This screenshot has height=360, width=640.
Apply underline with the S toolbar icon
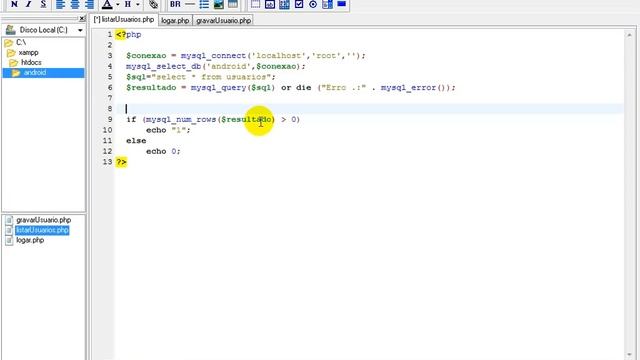43,4
